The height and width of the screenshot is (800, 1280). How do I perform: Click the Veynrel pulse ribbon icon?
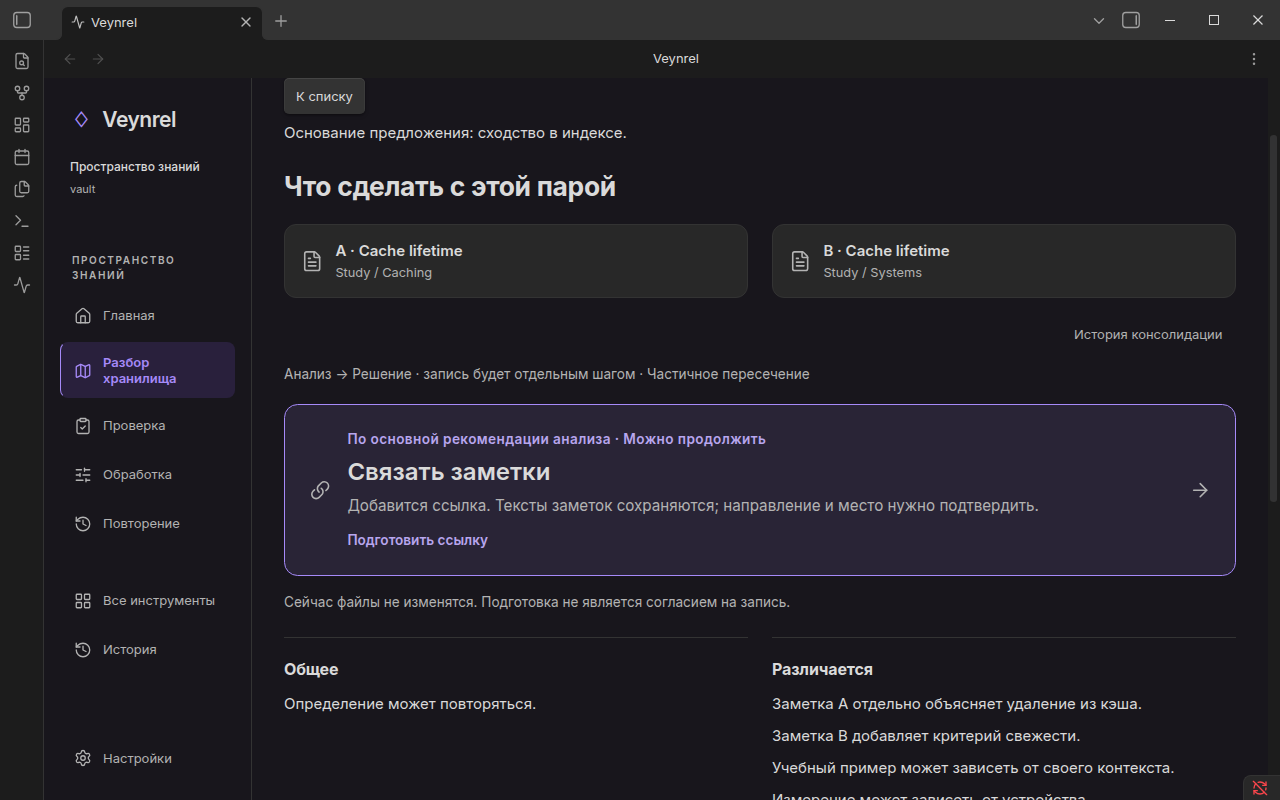tap(22, 285)
